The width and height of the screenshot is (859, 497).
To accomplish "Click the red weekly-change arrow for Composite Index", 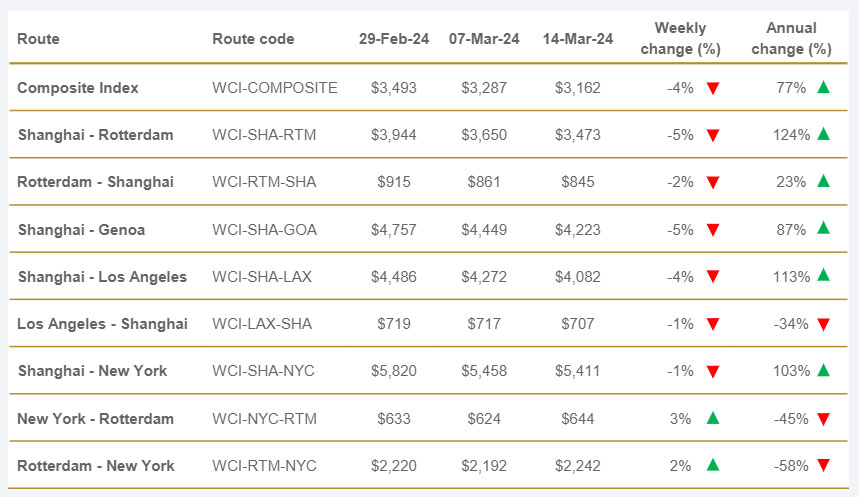I will (713, 88).
